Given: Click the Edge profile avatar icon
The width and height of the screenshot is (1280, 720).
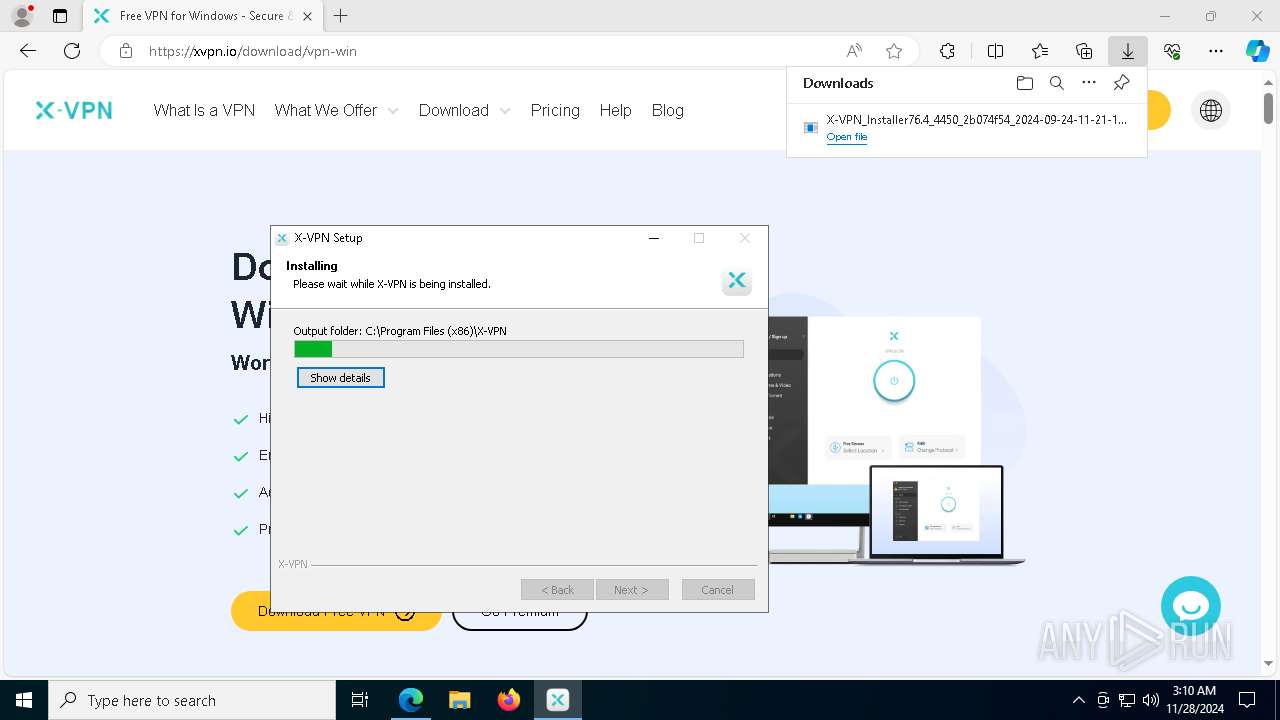Looking at the screenshot, I should pyautogui.click(x=21, y=16).
